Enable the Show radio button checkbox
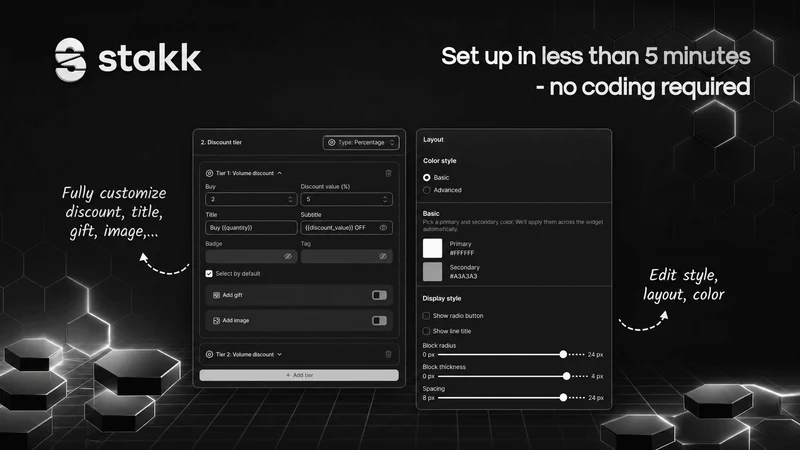This screenshot has width=800, height=450. [x=426, y=316]
